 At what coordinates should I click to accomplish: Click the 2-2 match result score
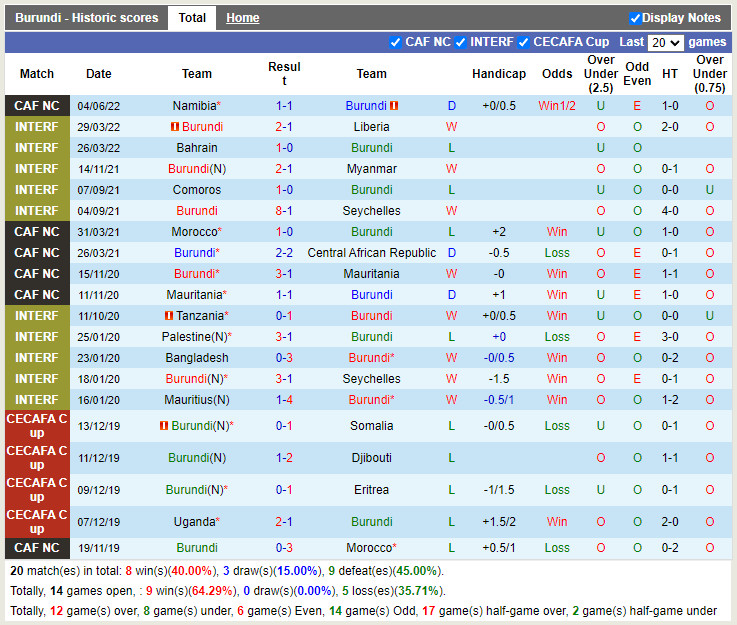click(x=284, y=253)
